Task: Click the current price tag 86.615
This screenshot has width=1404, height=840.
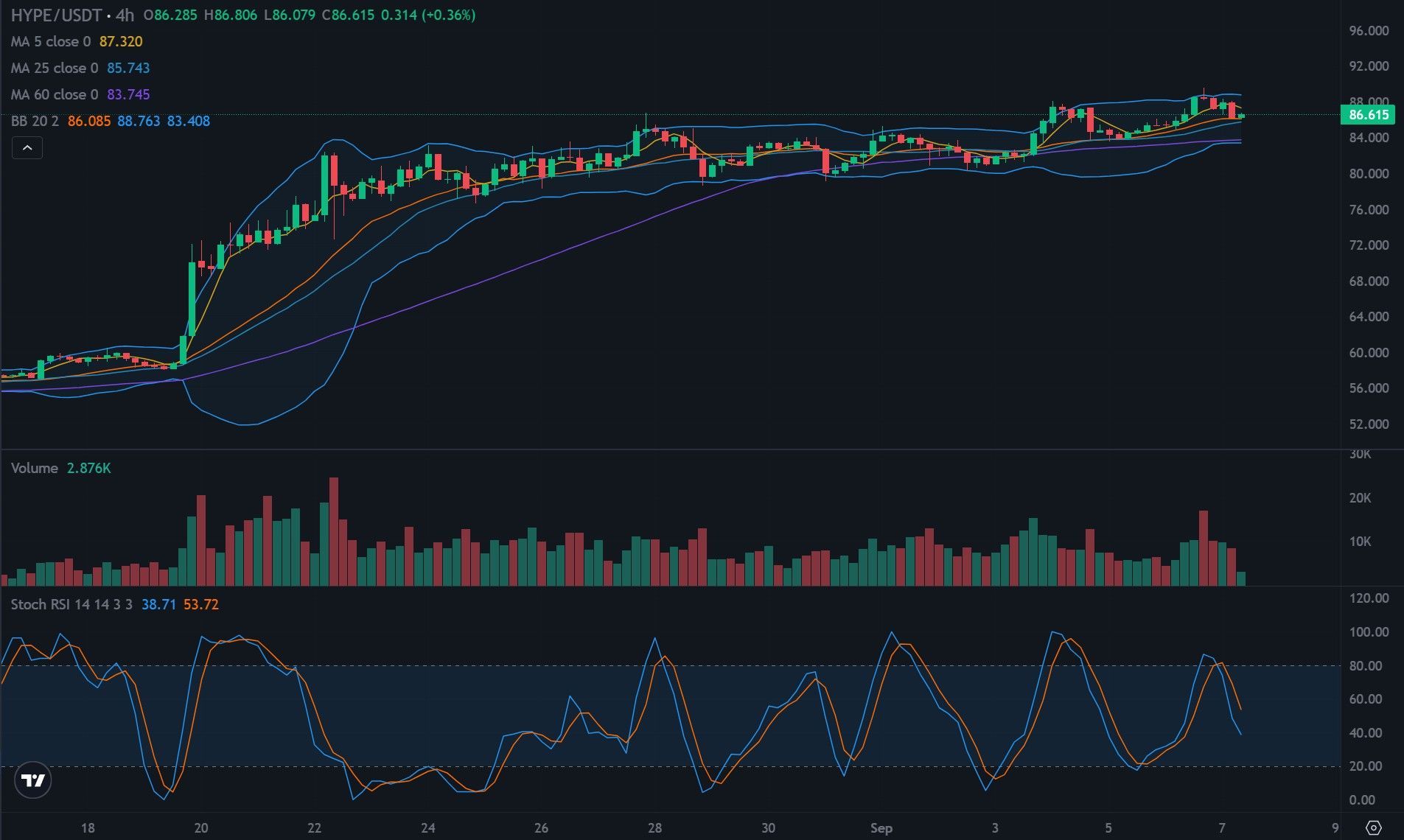Action: [x=1369, y=114]
